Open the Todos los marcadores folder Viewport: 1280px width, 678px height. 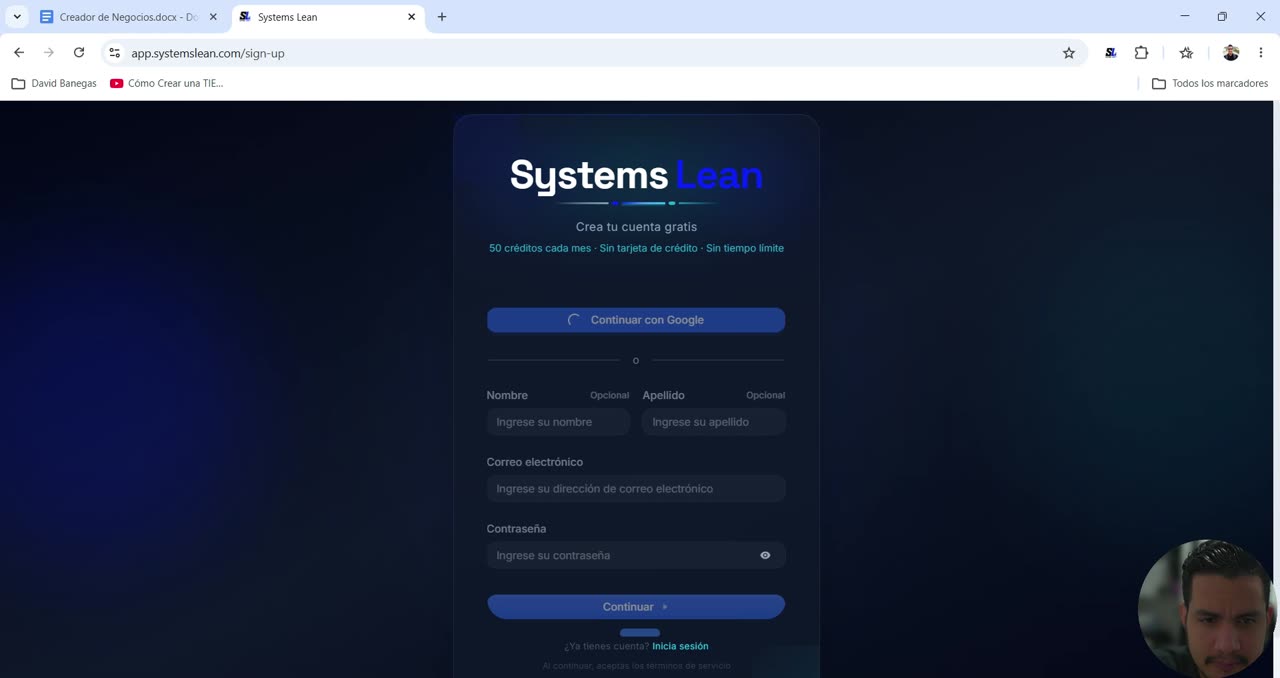click(1210, 83)
